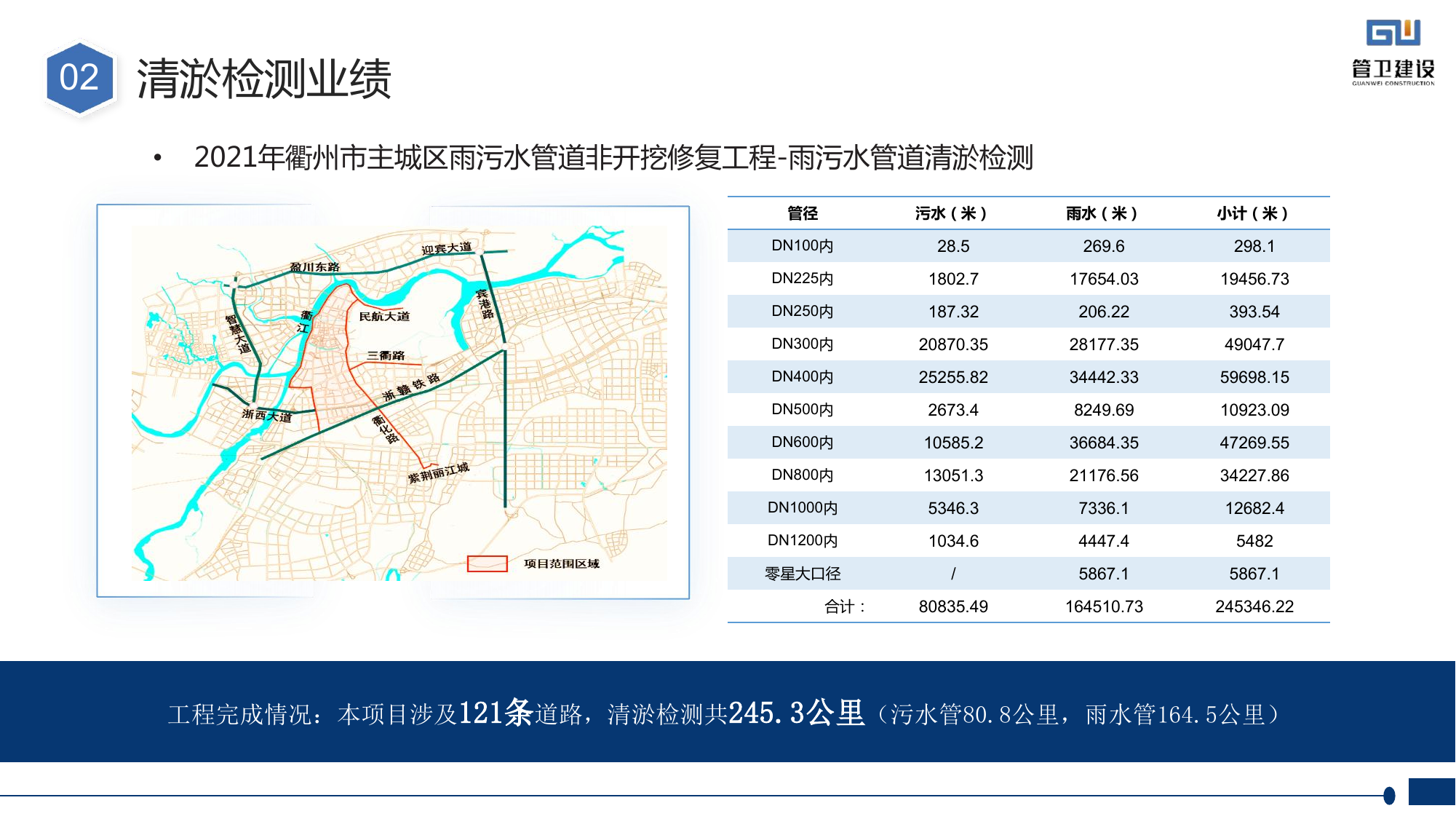Select the DN800内 row label

coord(803,475)
